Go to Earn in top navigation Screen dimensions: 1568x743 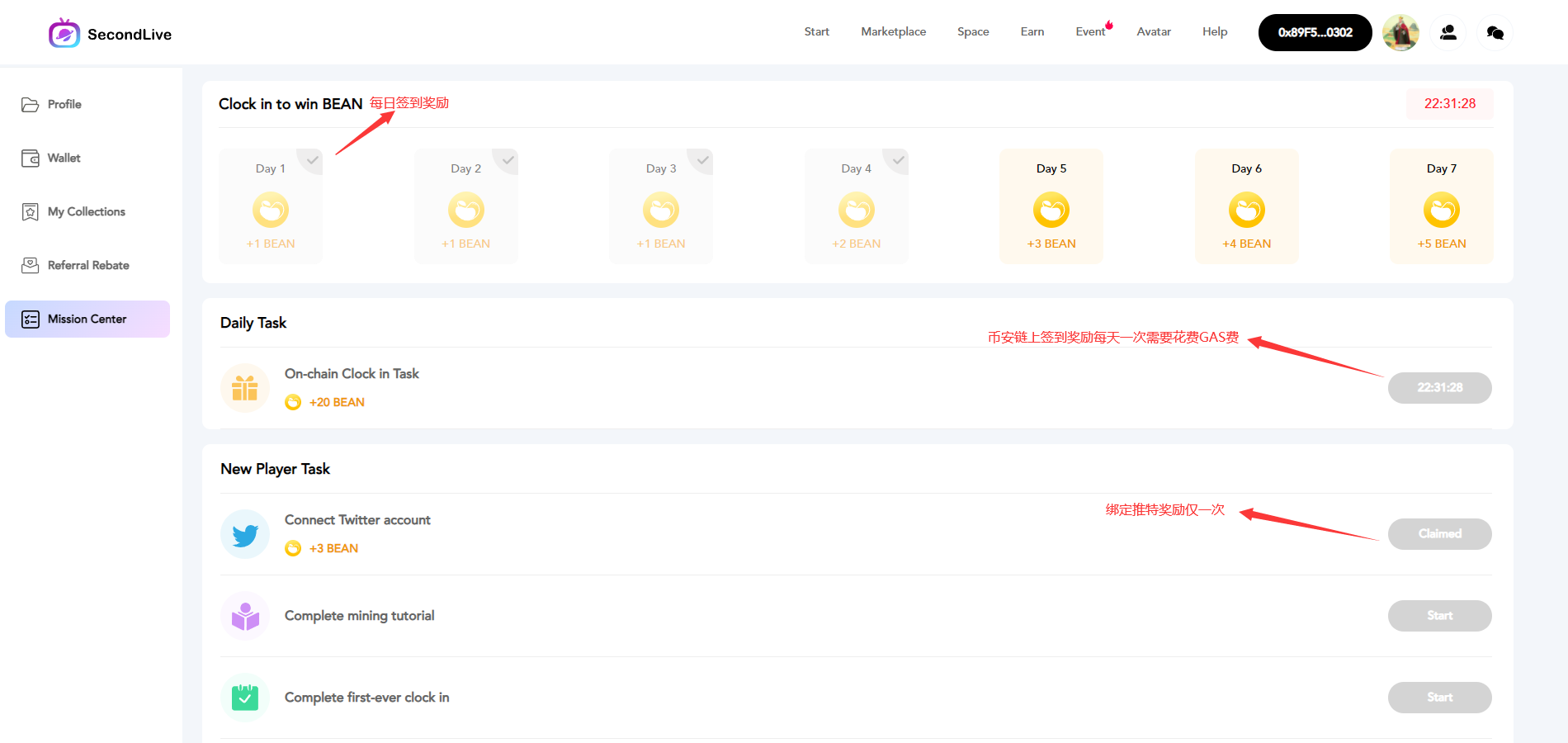tap(1032, 31)
